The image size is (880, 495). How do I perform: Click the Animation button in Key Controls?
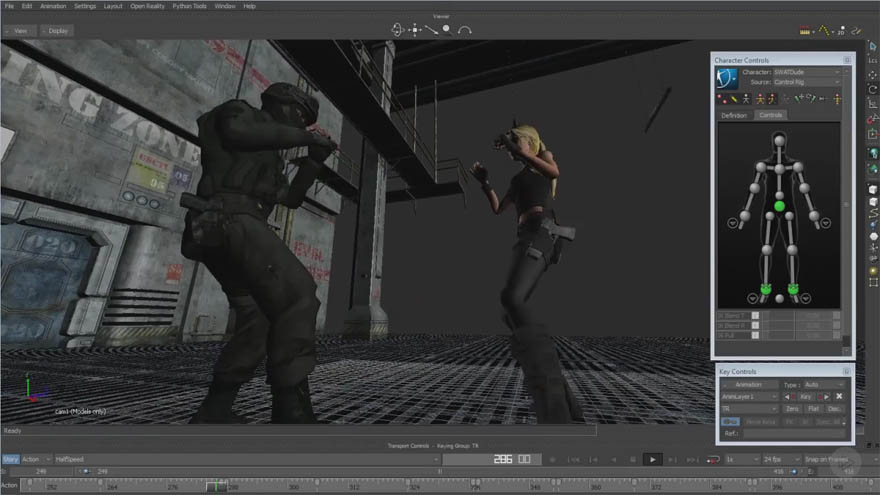coord(749,384)
